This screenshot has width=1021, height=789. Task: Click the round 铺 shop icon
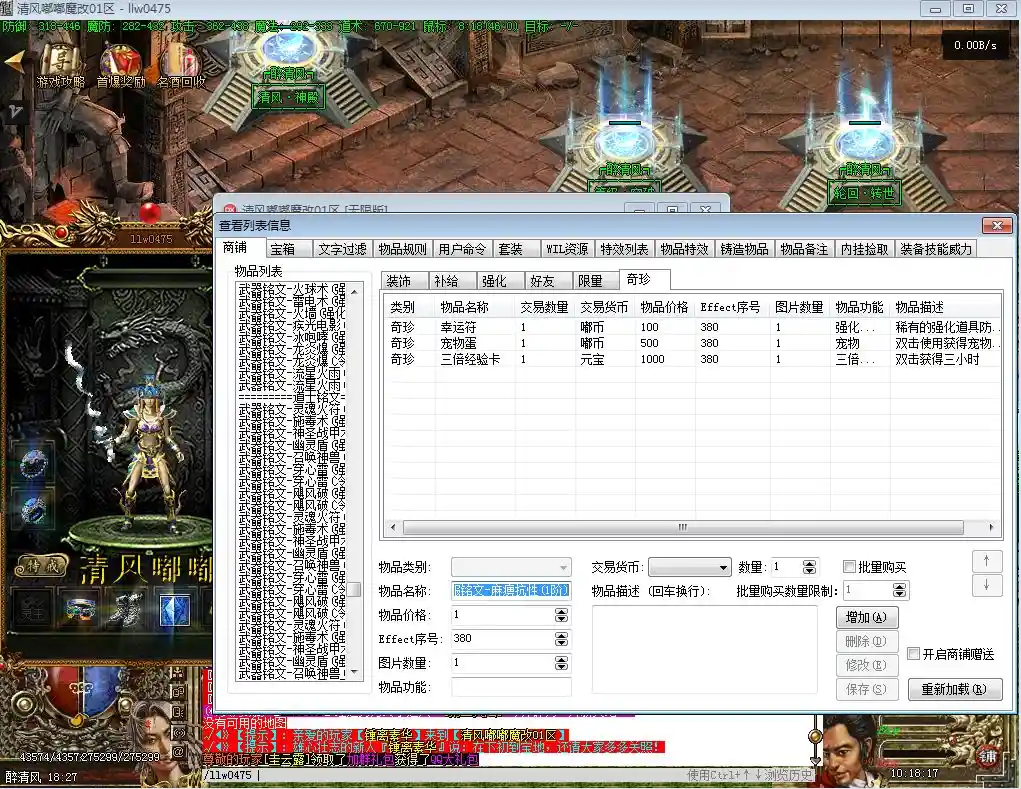pyautogui.click(x=988, y=757)
